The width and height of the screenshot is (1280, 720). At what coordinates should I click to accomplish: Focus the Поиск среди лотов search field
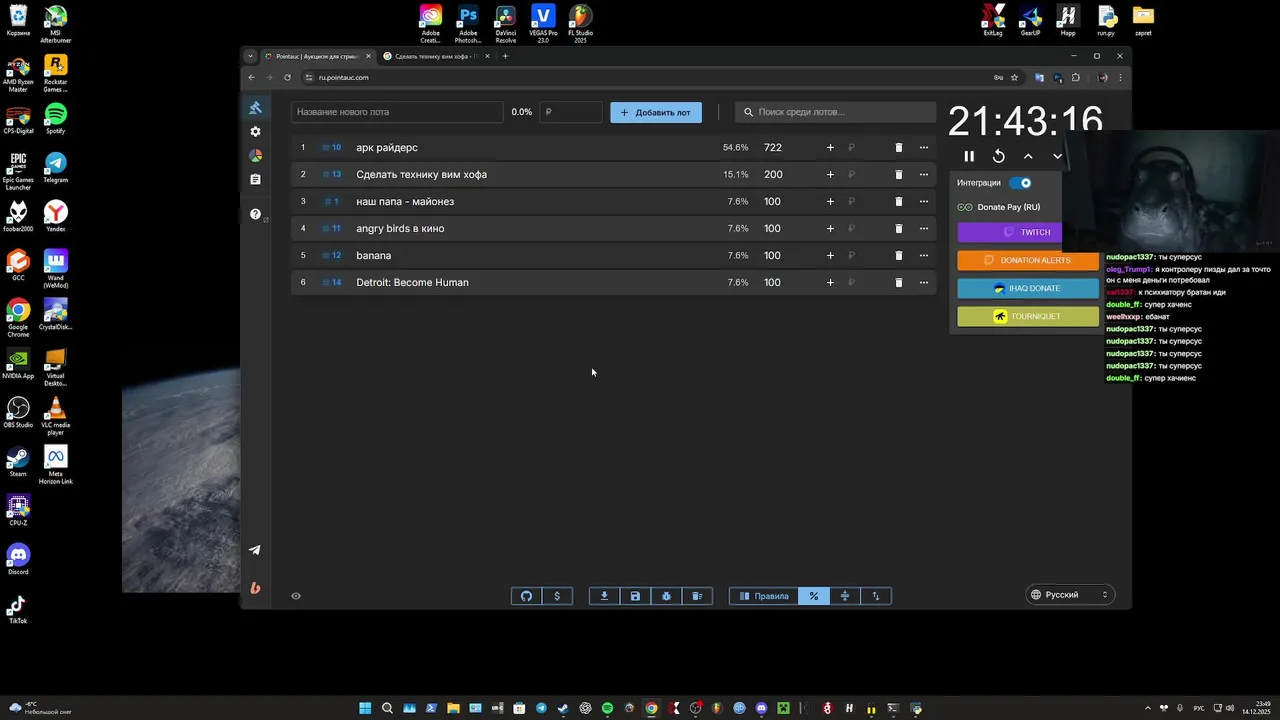pos(835,112)
